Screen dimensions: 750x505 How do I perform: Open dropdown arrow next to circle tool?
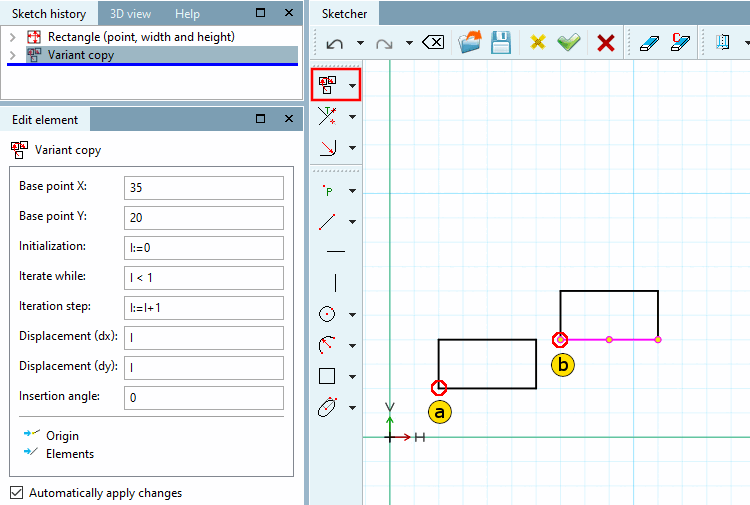(353, 315)
